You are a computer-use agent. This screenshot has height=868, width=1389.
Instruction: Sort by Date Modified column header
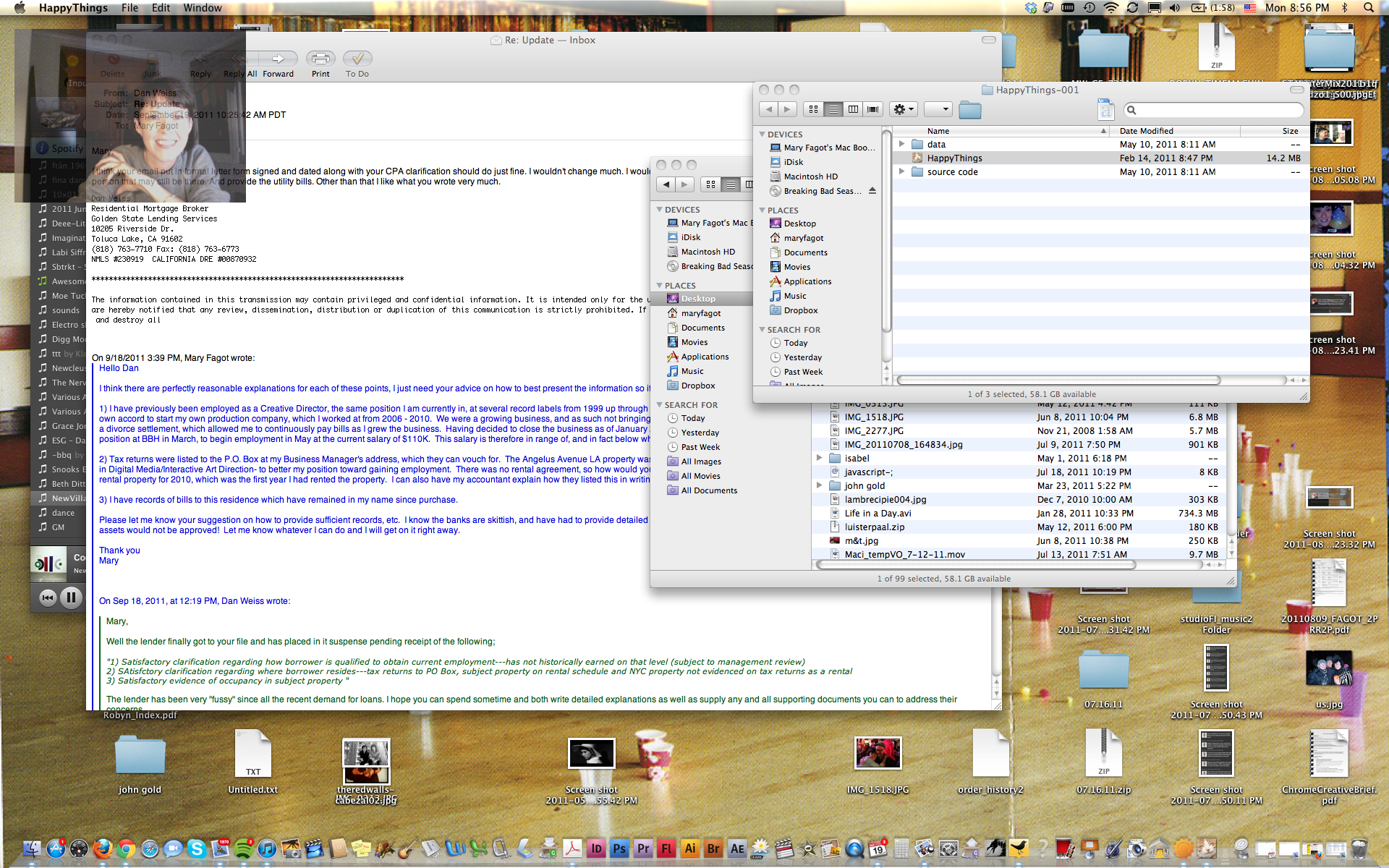(x=1176, y=131)
